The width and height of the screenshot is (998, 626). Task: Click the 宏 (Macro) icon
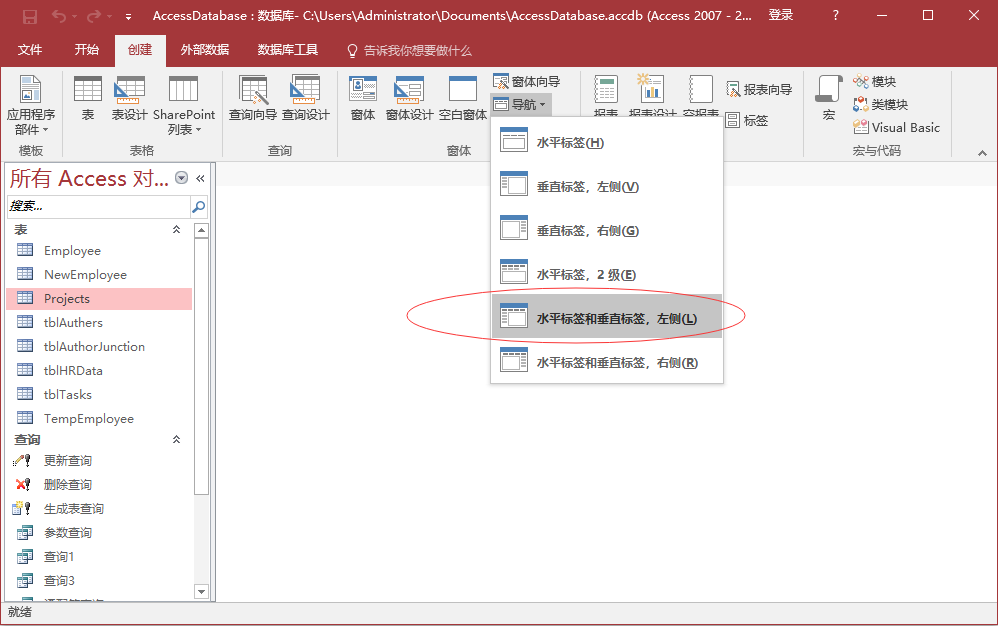coord(828,98)
